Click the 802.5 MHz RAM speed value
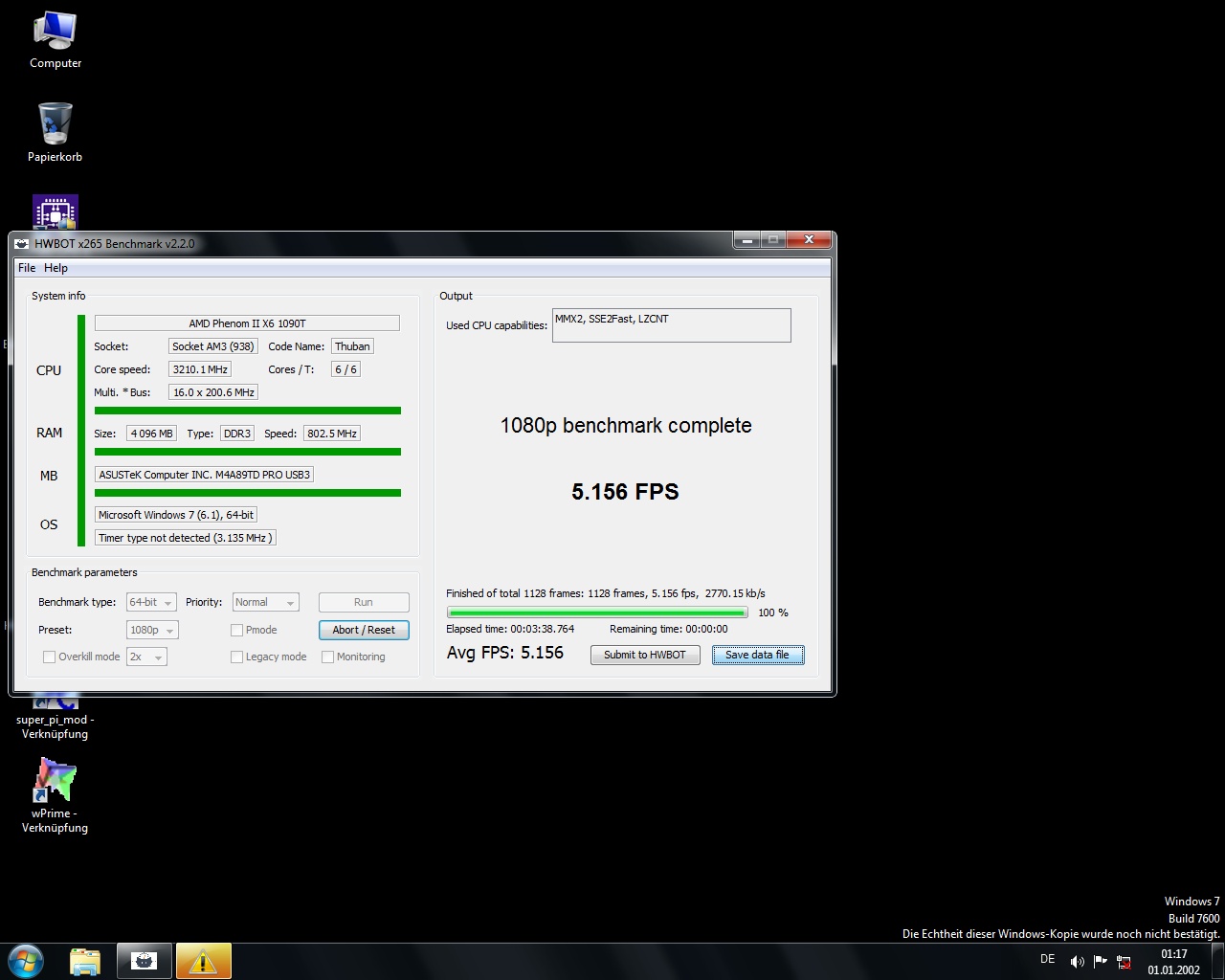Image resolution: width=1225 pixels, height=980 pixels. pos(332,434)
